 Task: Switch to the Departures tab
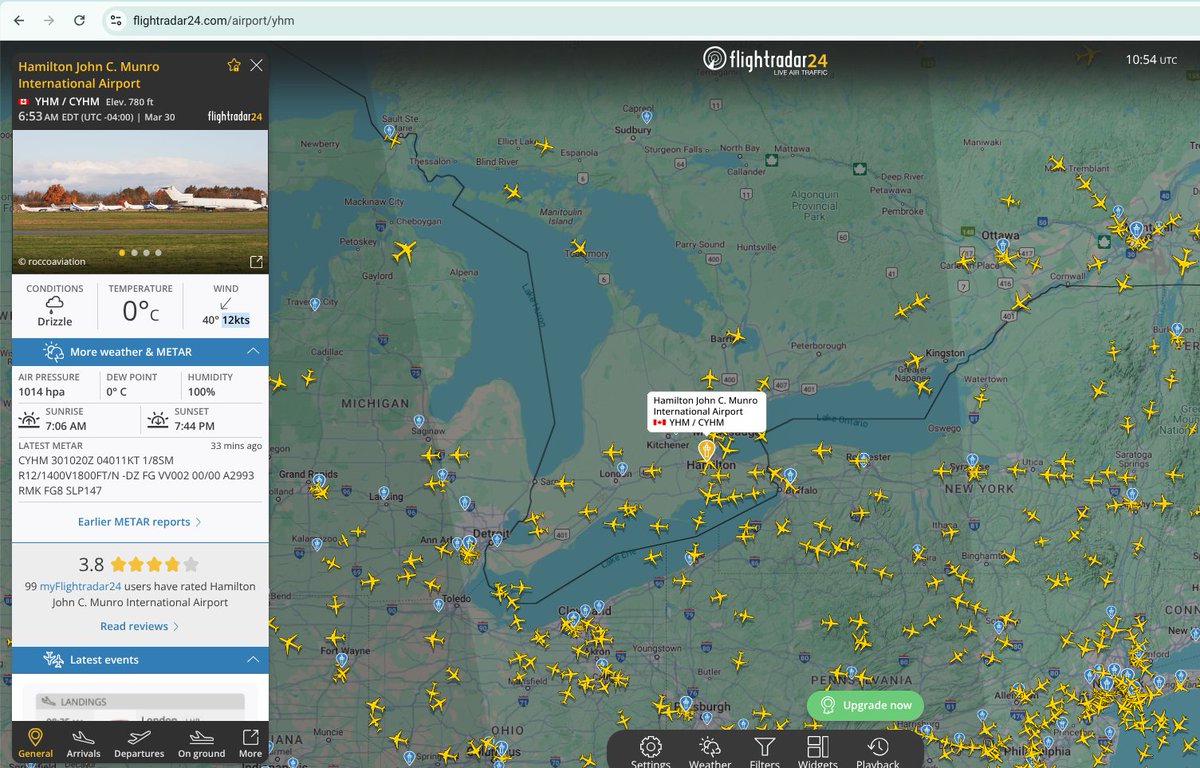(x=139, y=743)
